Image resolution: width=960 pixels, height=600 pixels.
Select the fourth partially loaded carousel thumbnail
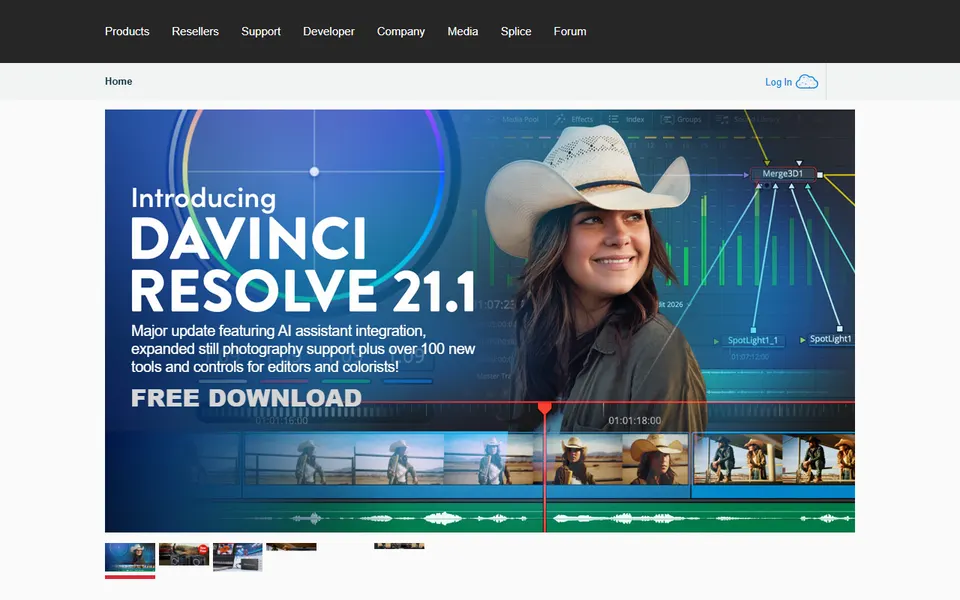[x=291, y=547]
